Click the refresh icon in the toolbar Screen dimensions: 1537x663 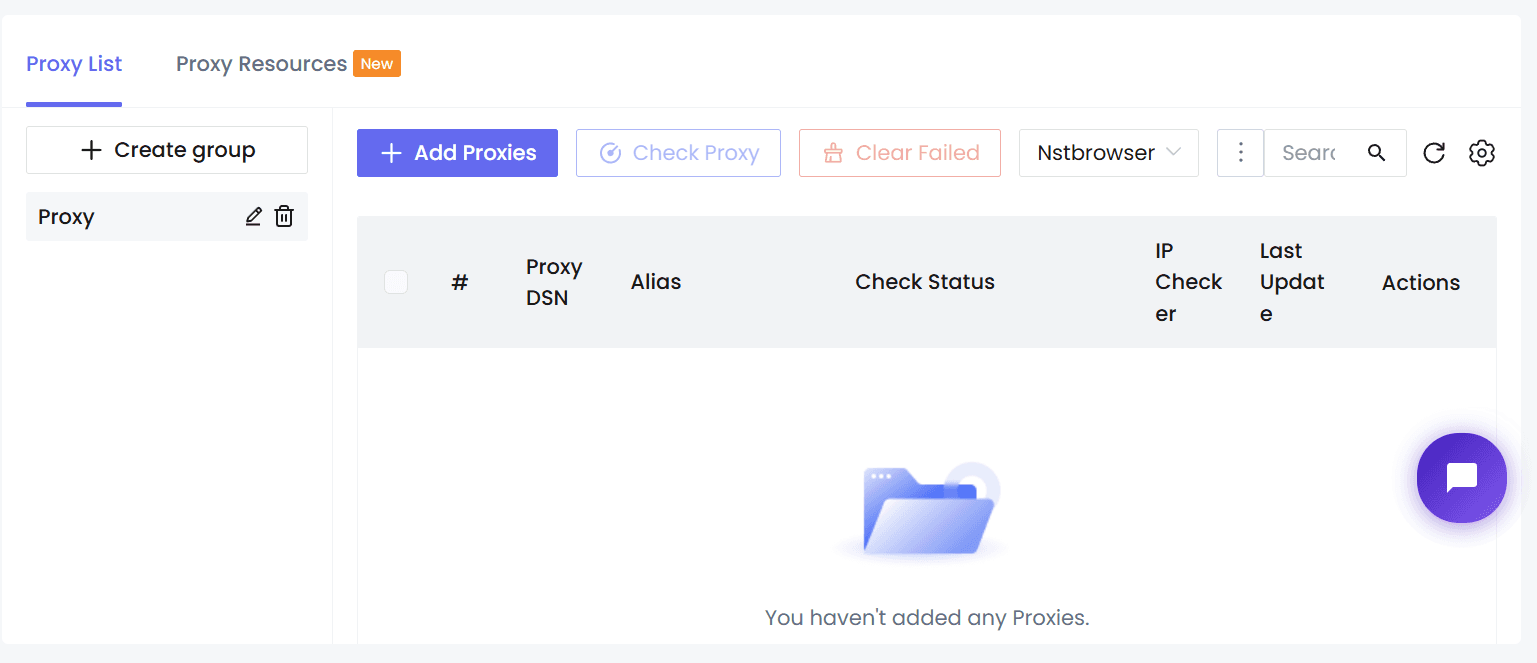pyautogui.click(x=1434, y=153)
